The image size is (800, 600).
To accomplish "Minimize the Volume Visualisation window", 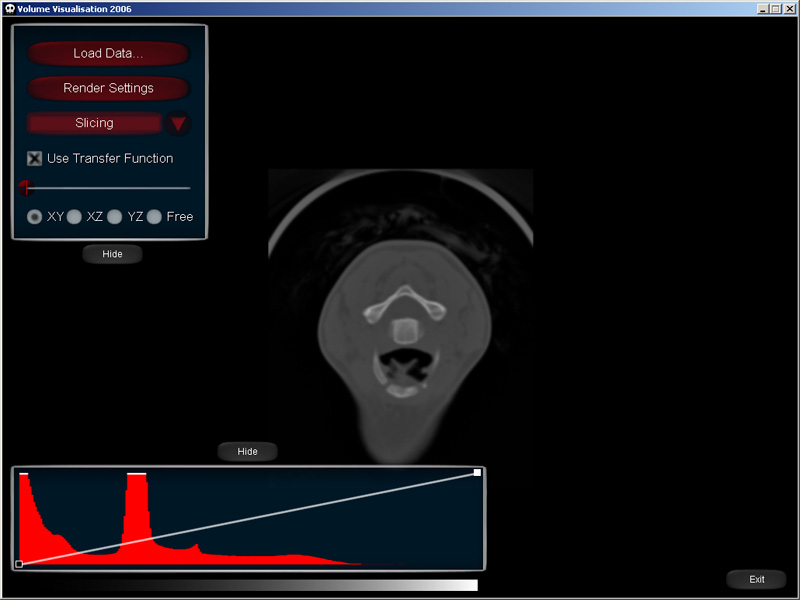I will [x=763, y=9].
